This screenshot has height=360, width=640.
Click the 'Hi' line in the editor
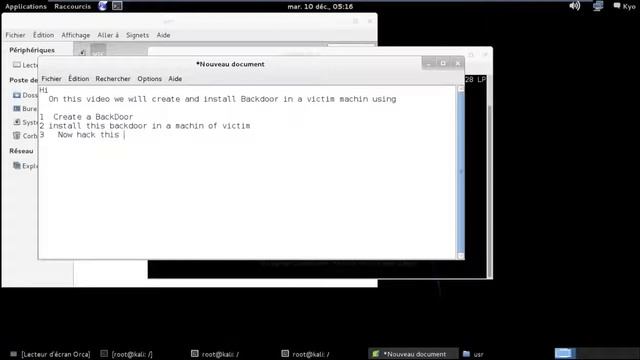pyautogui.click(x=44, y=90)
